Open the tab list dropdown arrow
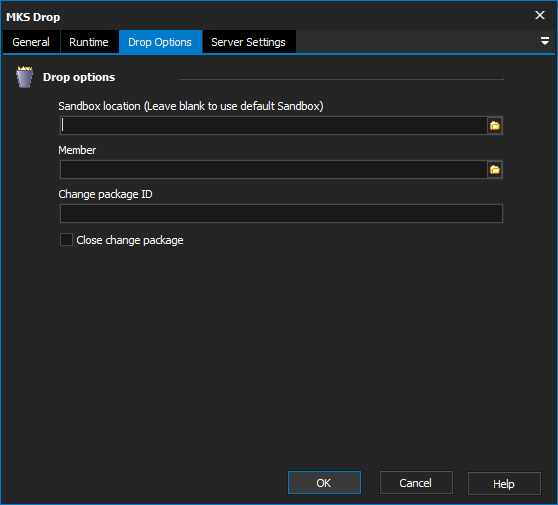558x505 pixels. (544, 41)
